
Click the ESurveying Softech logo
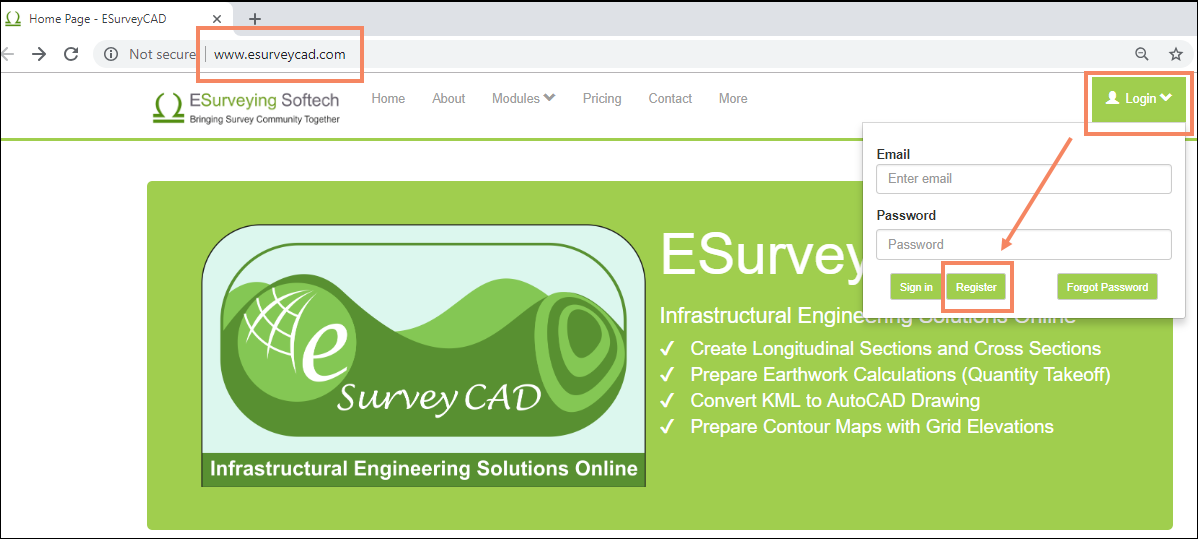tap(246, 107)
